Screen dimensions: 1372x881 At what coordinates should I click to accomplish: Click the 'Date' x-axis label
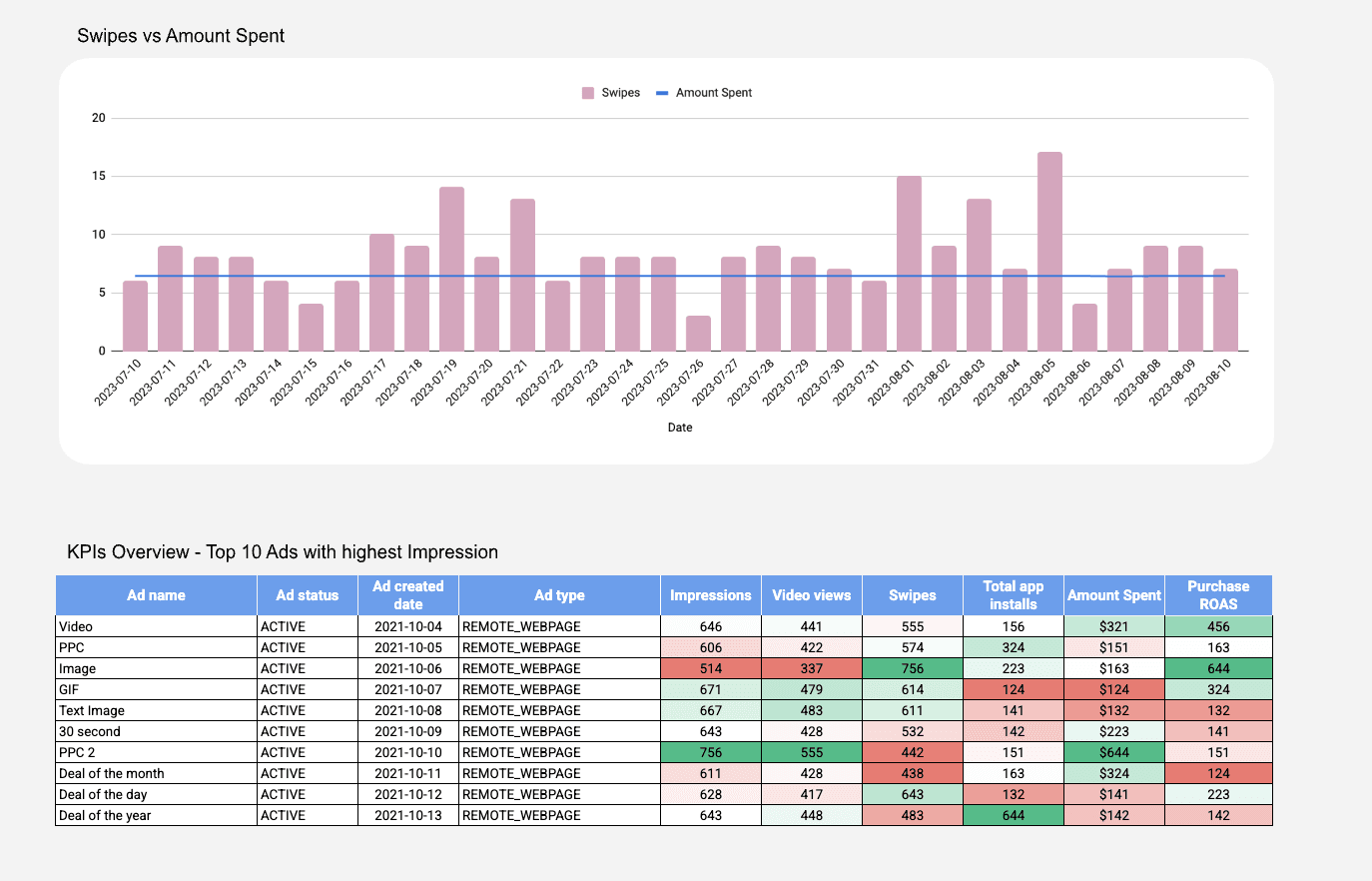[x=680, y=428]
